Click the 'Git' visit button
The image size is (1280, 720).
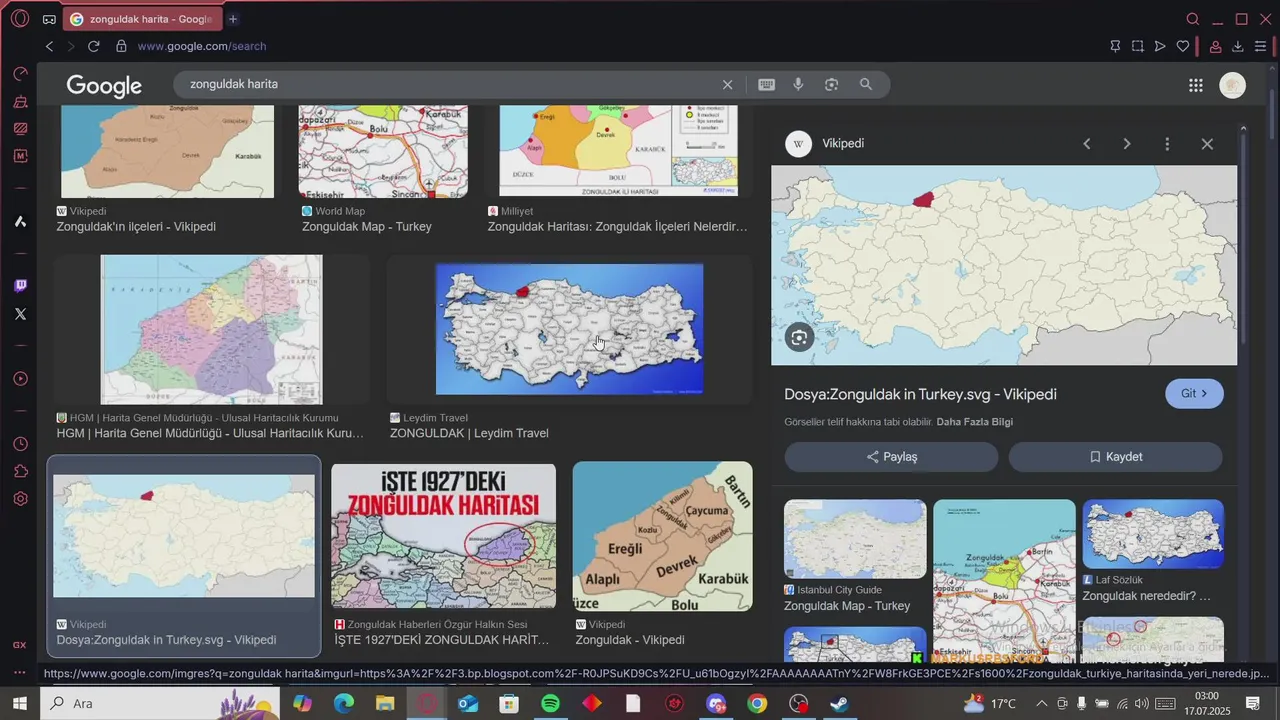(1194, 394)
